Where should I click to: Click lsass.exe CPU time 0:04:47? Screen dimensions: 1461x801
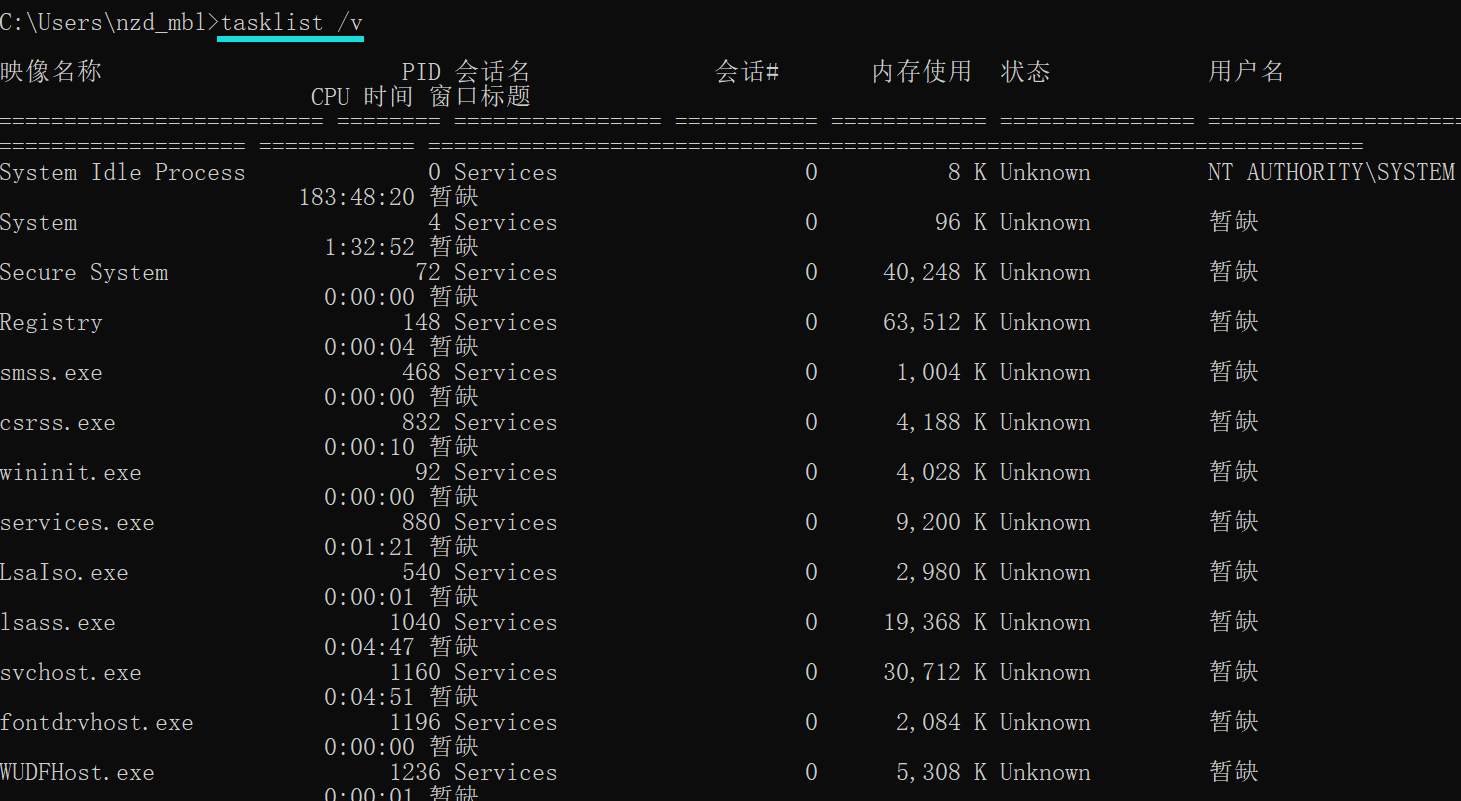pyautogui.click(x=369, y=647)
